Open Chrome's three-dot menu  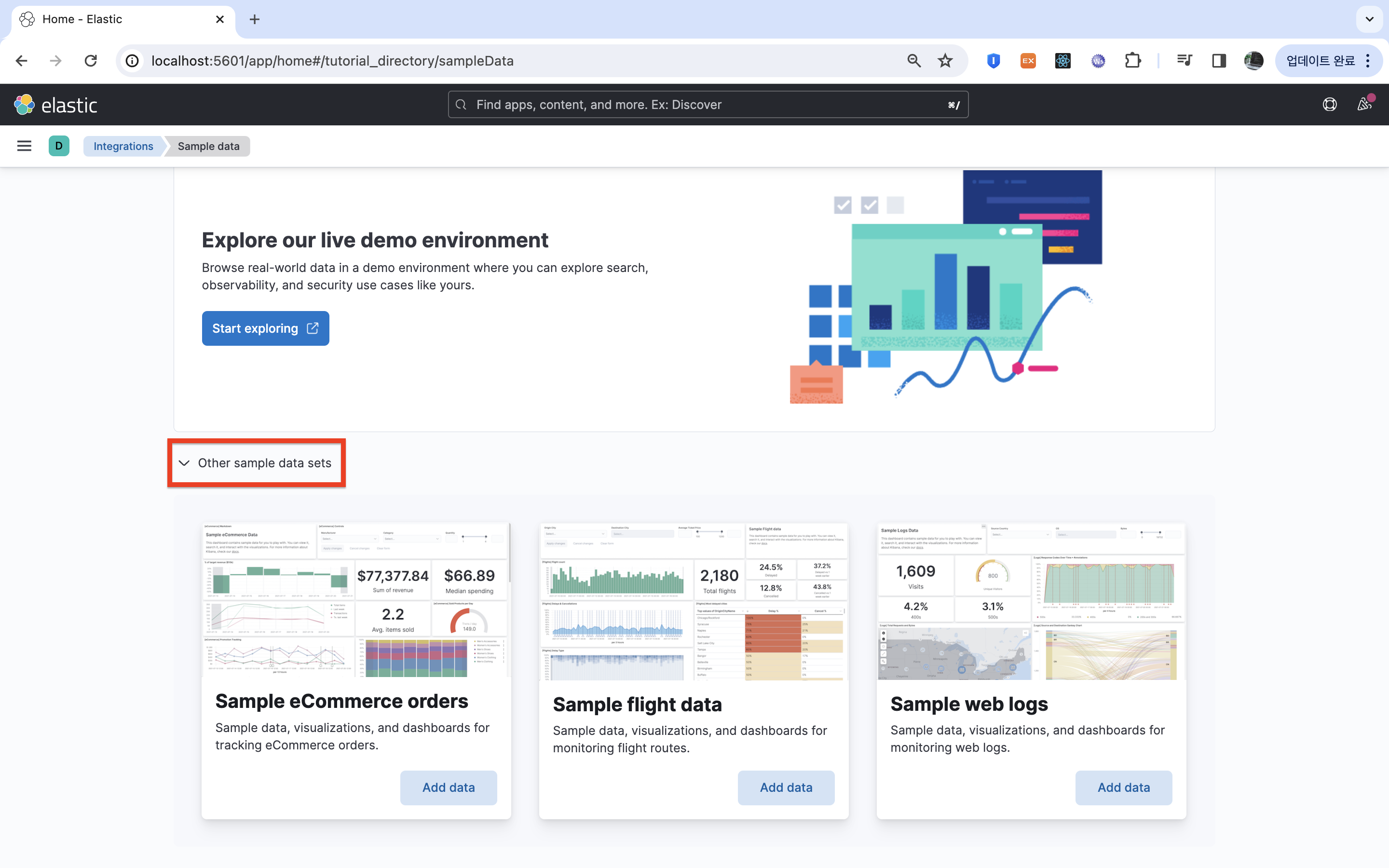click(1368, 61)
